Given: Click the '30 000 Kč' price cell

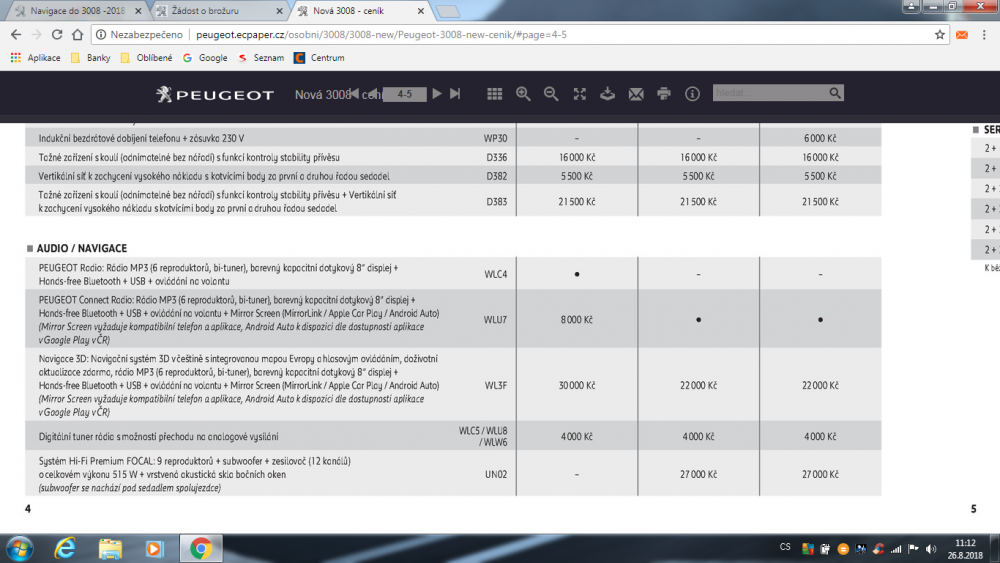Looking at the screenshot, I should [577, 385].
